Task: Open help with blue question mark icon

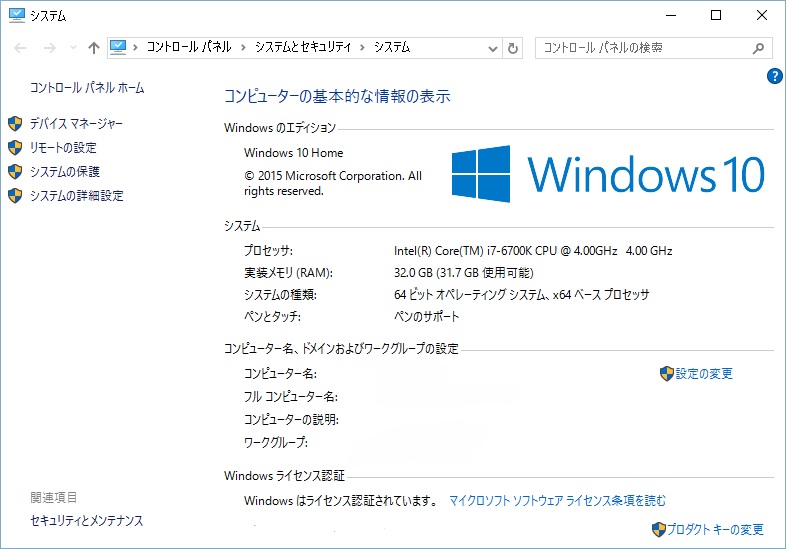Action: [774, 76]
